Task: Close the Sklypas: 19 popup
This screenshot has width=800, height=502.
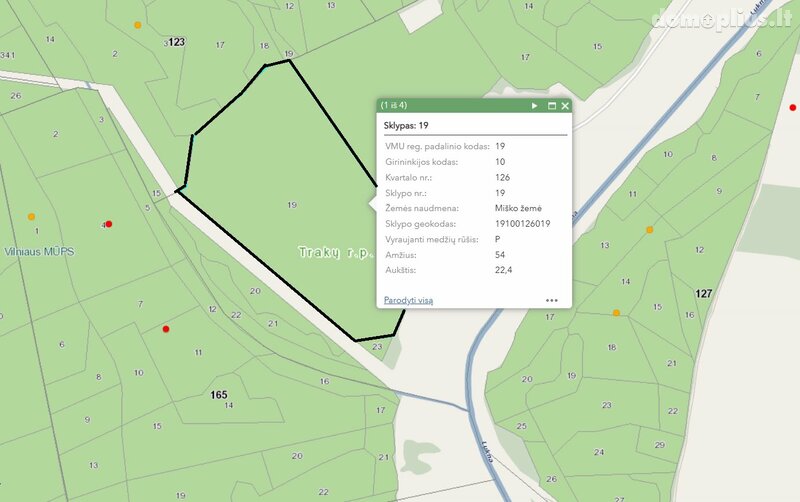Action: 565,106
